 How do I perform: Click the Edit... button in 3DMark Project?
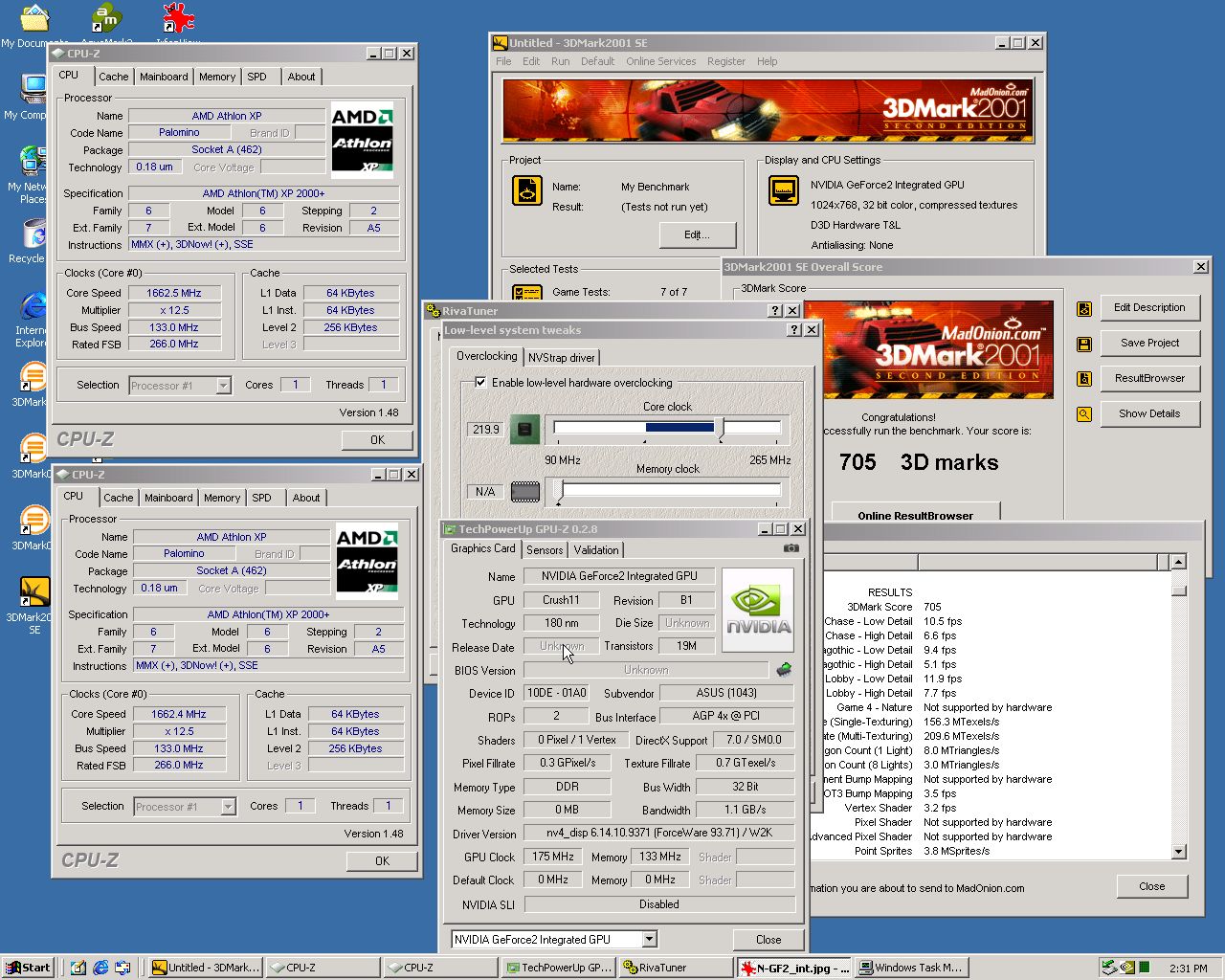[696, 234]
